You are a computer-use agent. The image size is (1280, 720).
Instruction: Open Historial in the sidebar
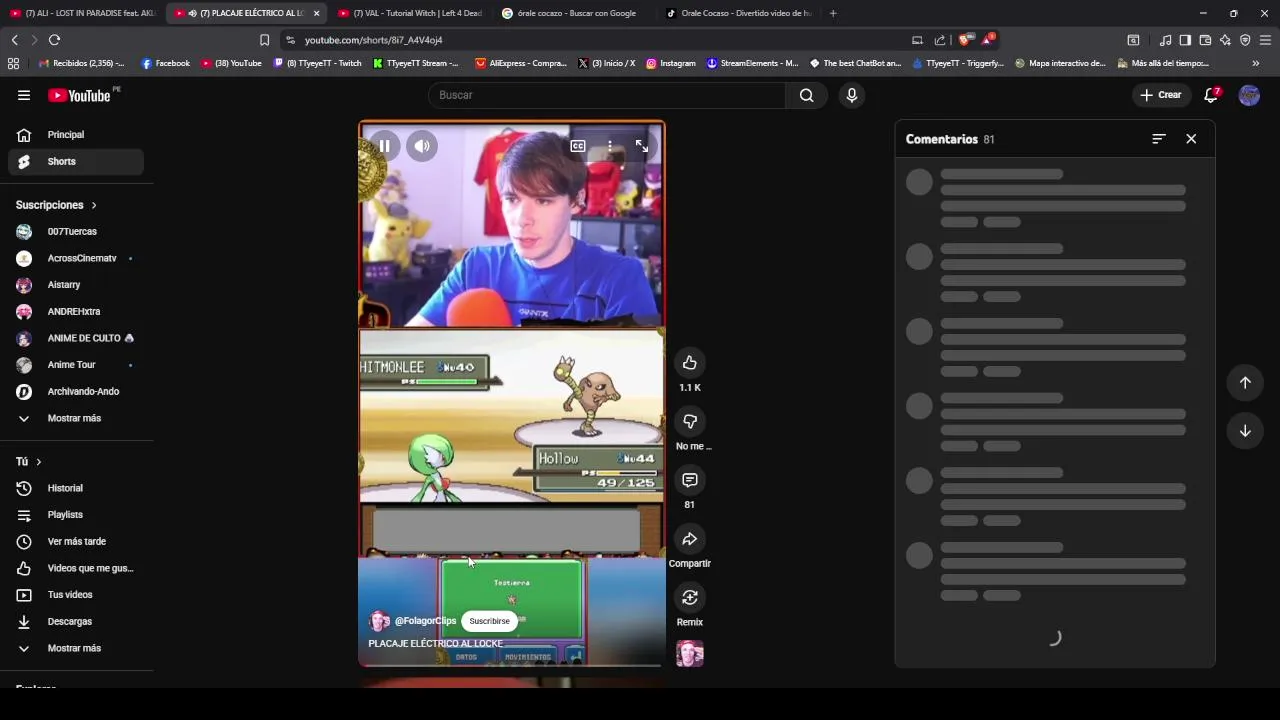click(76, 488)
